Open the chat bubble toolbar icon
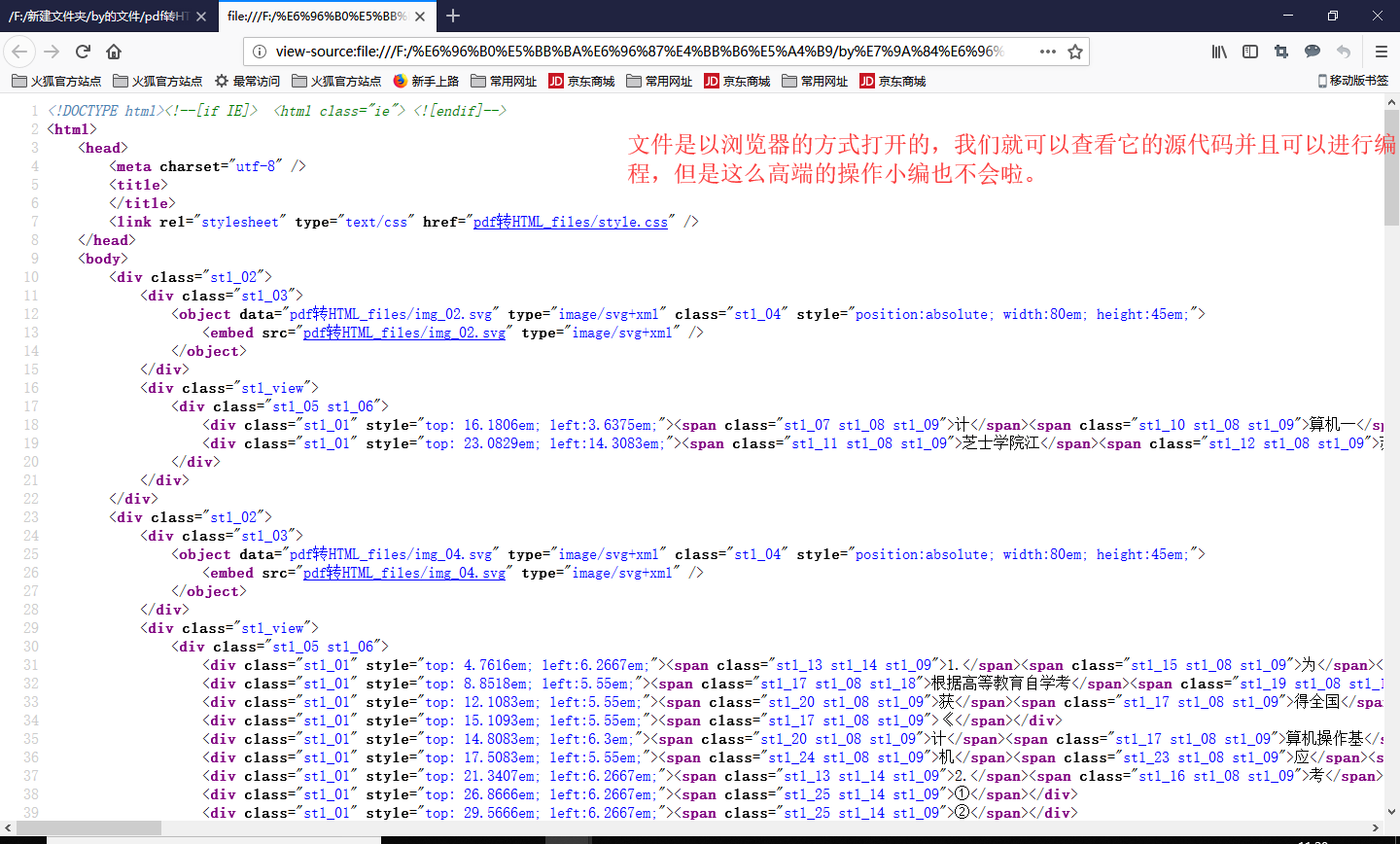Viewport: 1400px width, 844px height. click(x=1312, y=52)
